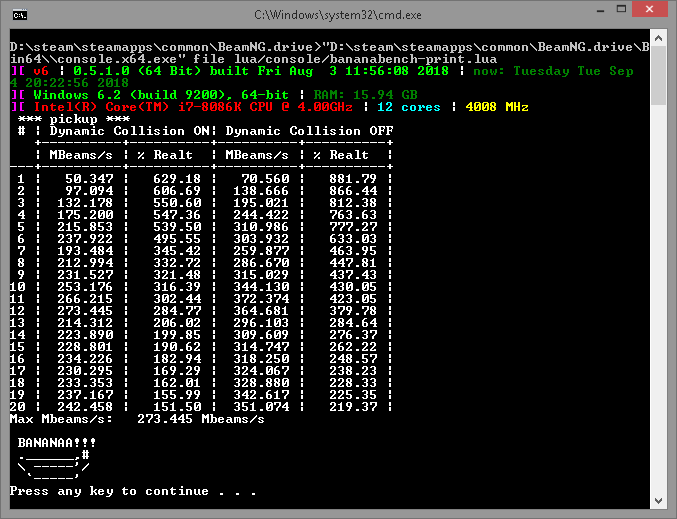
Task: Click value '866.44' in row 2
Action: [353, 190]
